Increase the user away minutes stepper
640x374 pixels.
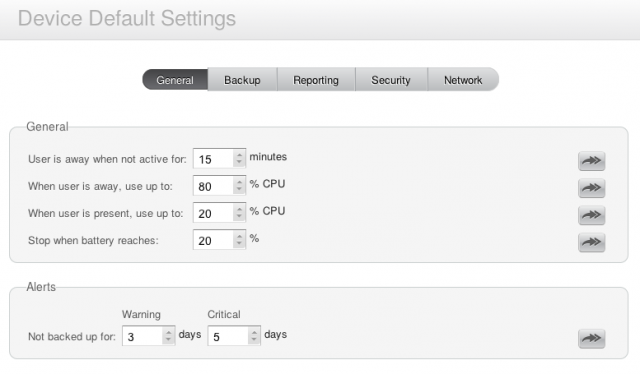(239, 154)
